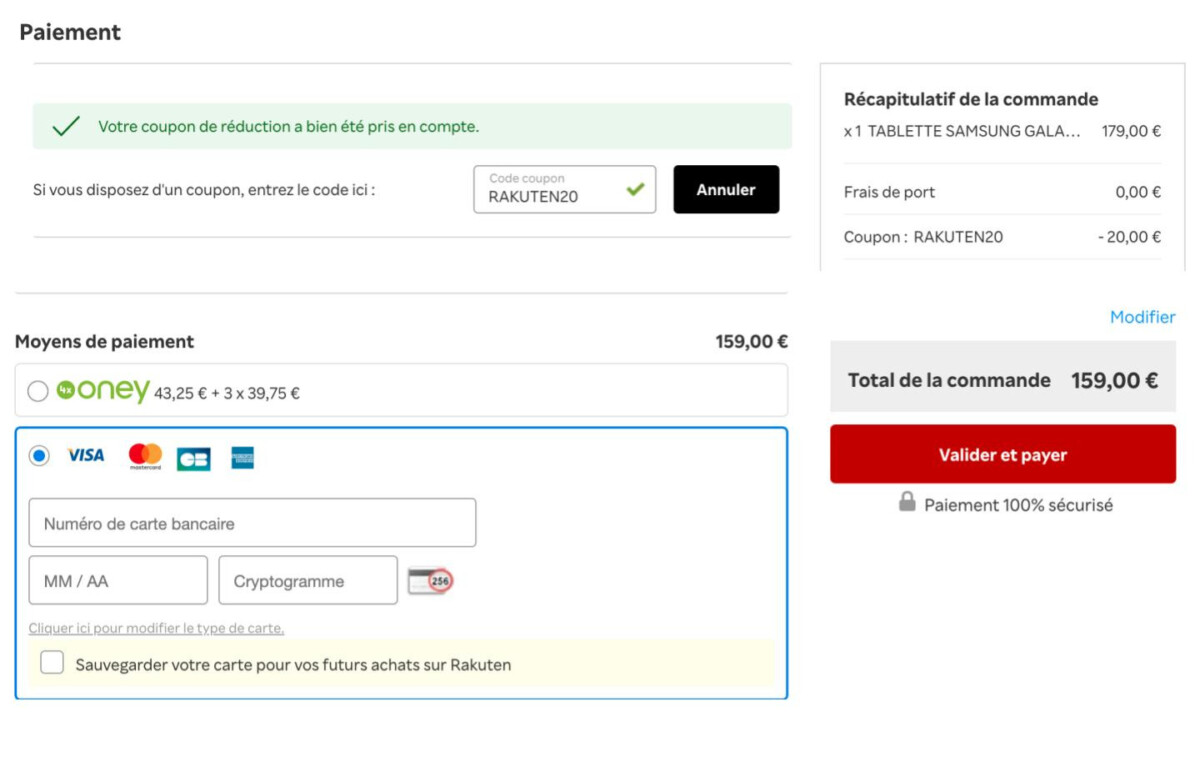The image size is (1200, 777).
Task: Click the save card label text
Action: (x=293, y=665)
